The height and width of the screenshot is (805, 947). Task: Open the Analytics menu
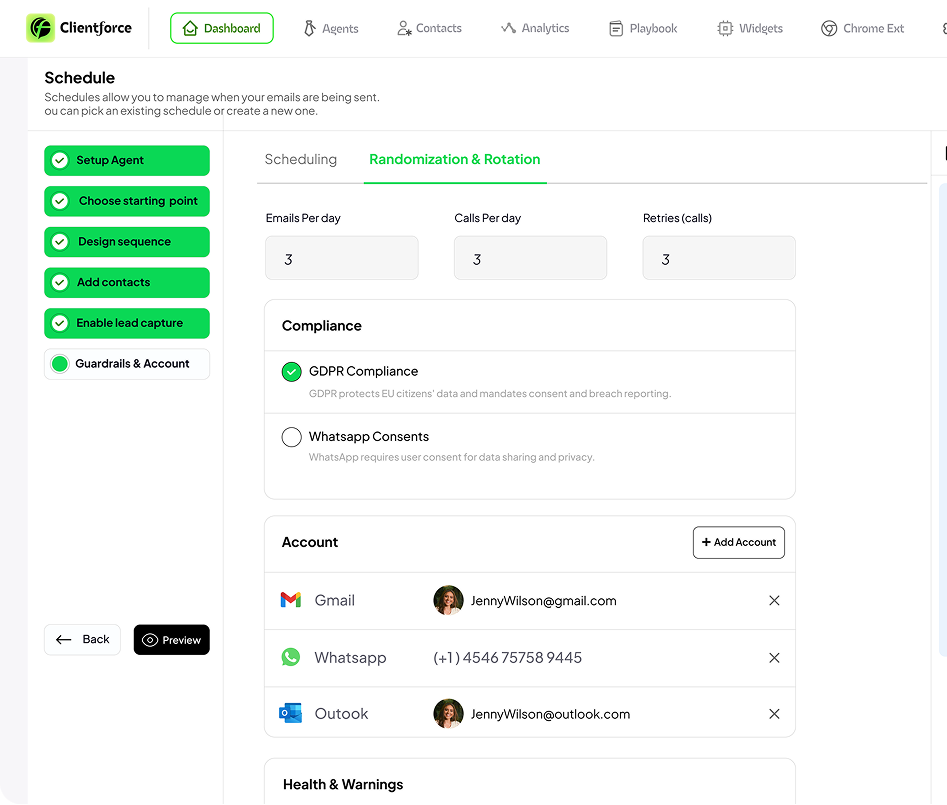pos(535,28)
